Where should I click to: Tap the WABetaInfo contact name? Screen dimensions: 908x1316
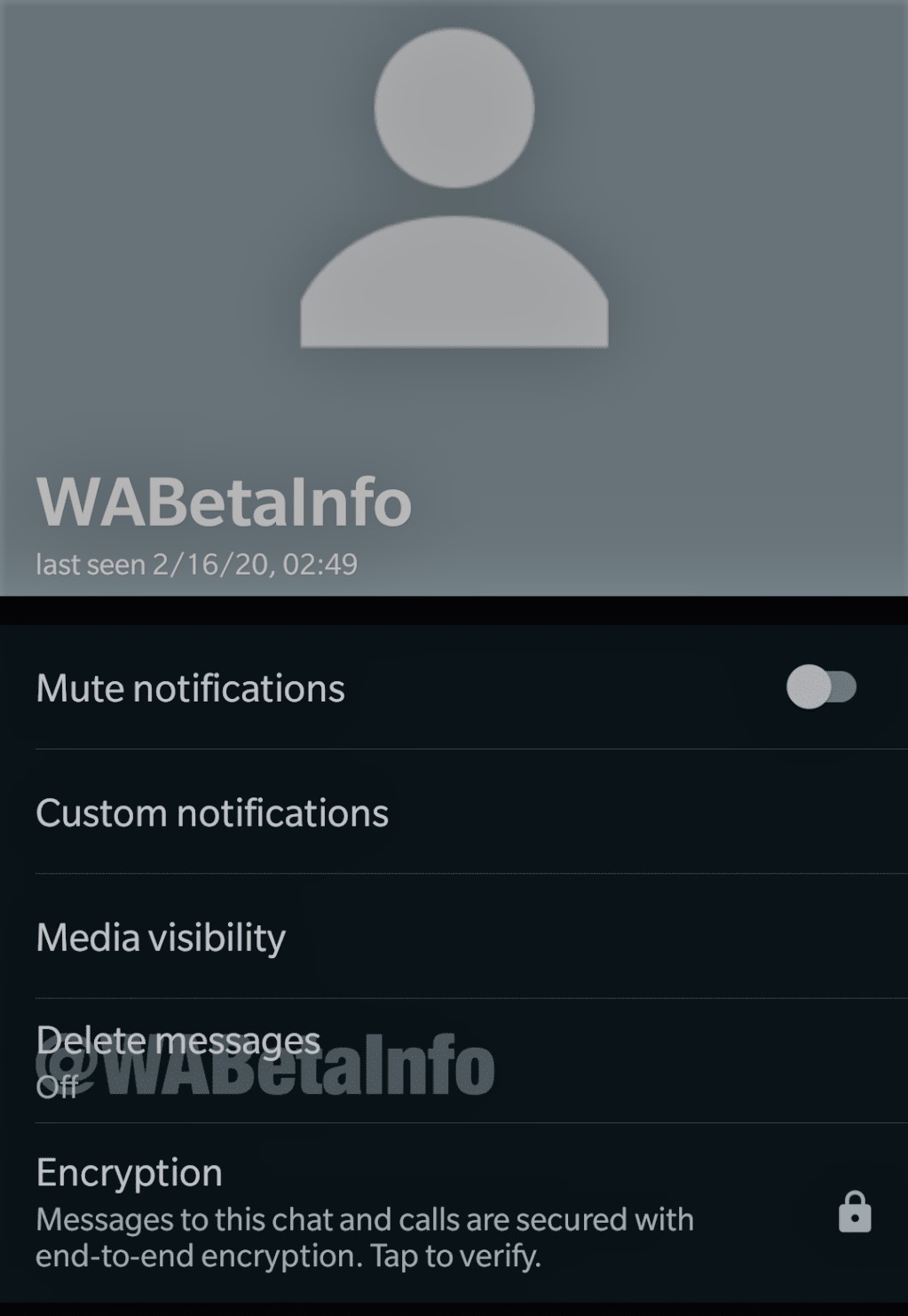[x=224, y=502]
